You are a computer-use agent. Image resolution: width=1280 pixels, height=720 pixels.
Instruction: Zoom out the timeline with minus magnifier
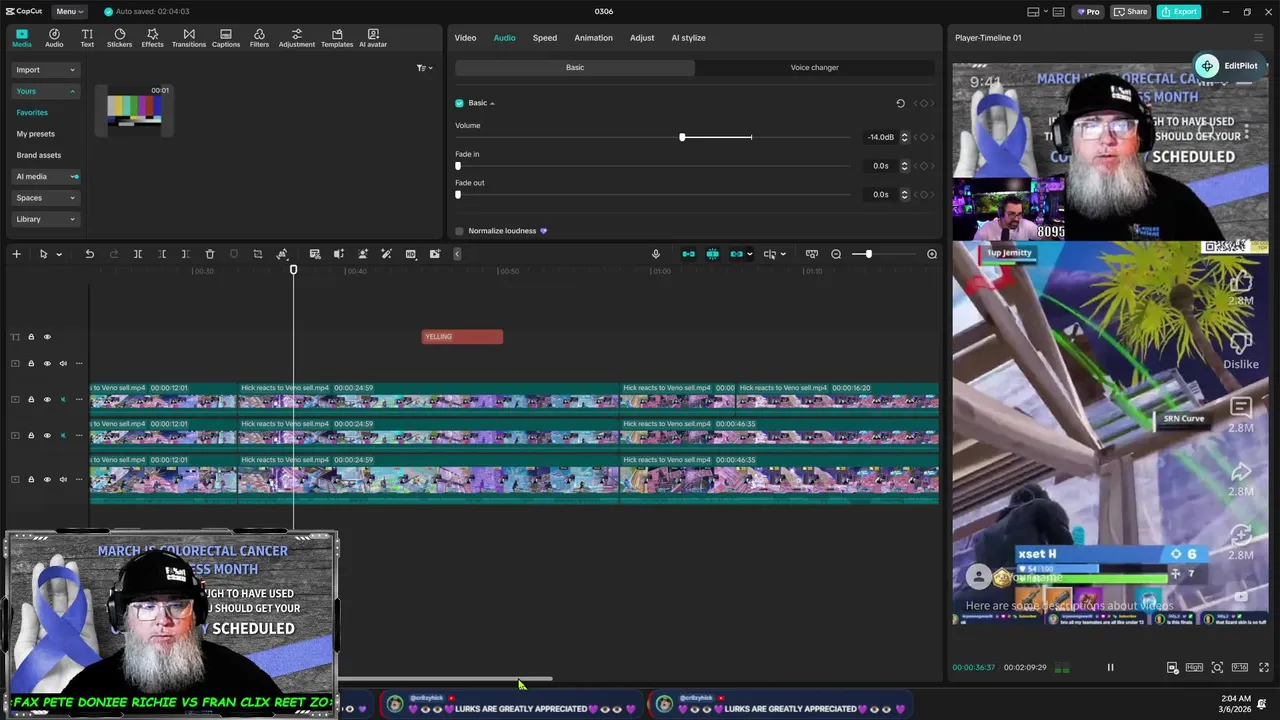836,254
